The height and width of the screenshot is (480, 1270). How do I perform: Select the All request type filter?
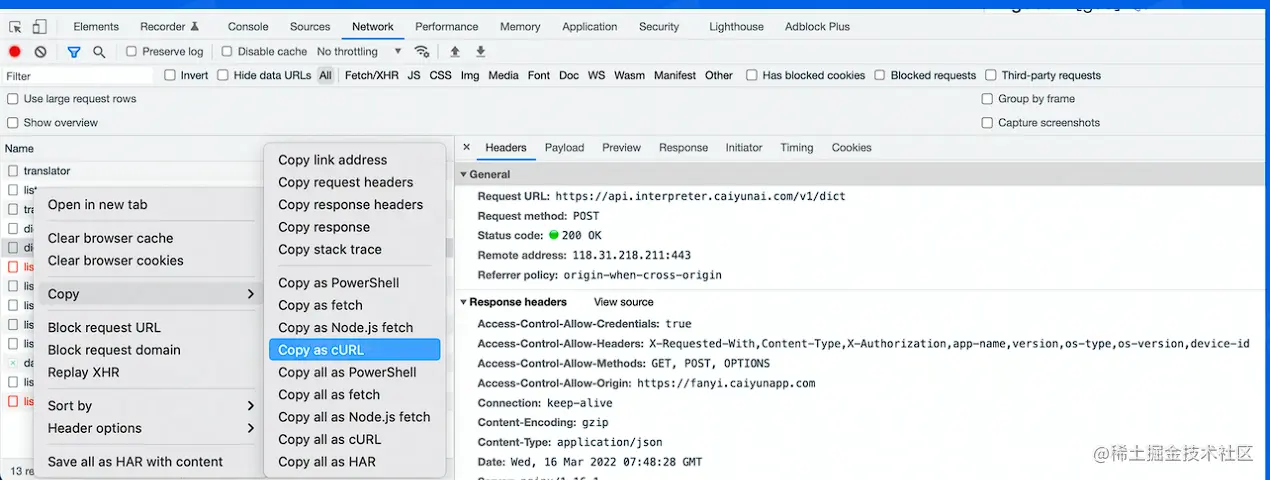click(x=326, y=75)
